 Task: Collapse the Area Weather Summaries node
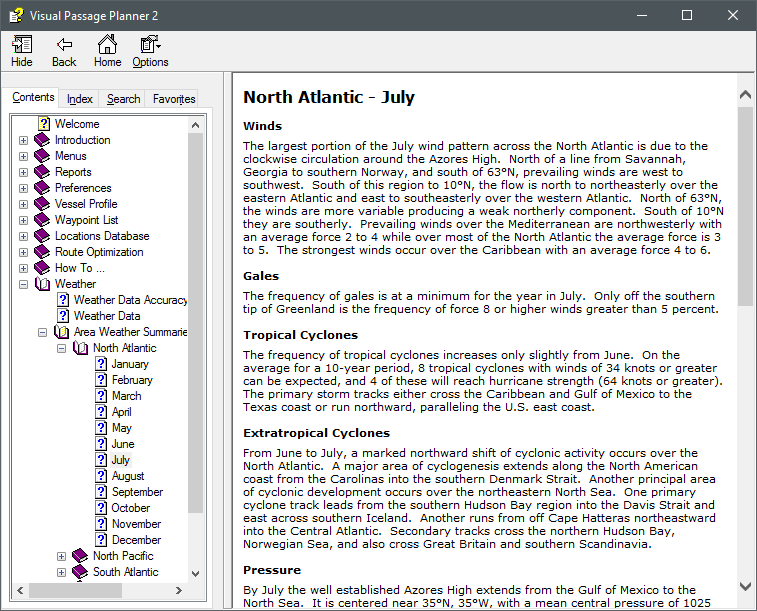43,332
